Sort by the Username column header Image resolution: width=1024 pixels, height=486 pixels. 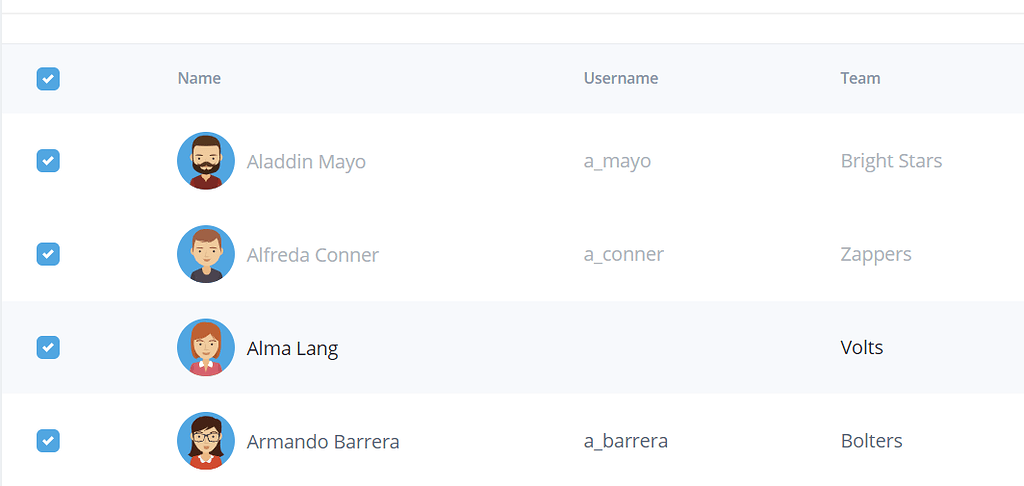pyautogui.click(x=620, y=78)
